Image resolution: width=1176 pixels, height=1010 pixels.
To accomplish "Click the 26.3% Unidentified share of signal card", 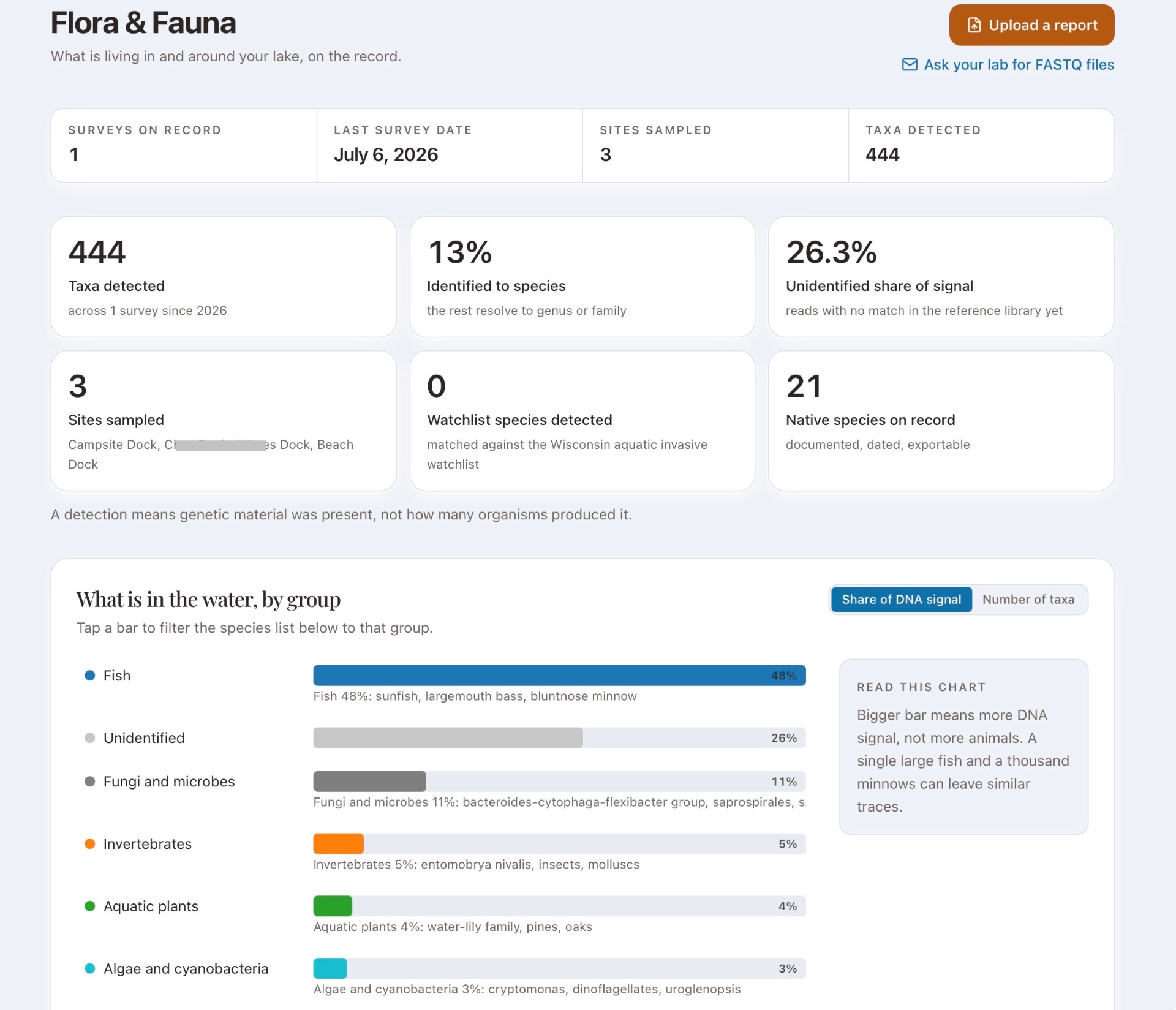I will 941,277.
